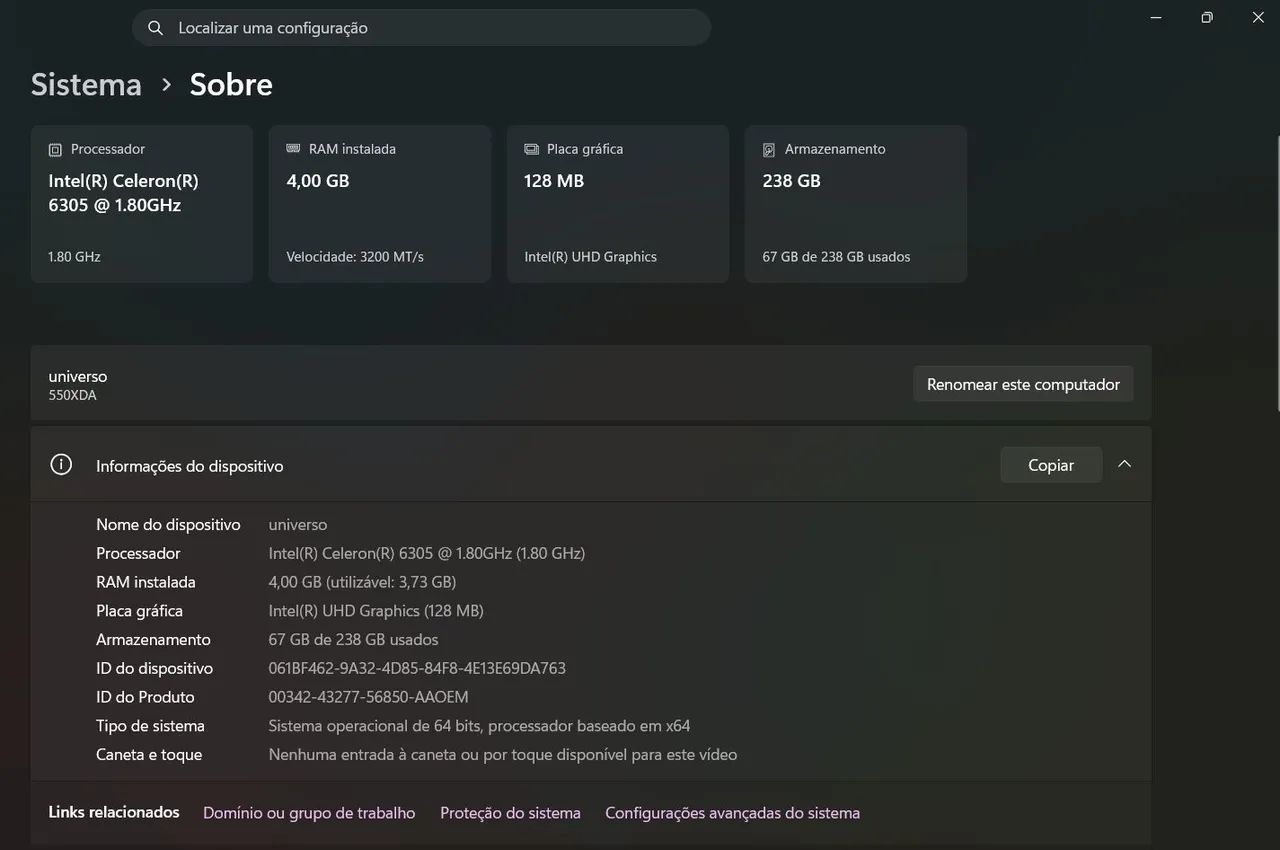Select the ID do Produto value
This screenshot has width=1280, height=850.
(368, 697)
